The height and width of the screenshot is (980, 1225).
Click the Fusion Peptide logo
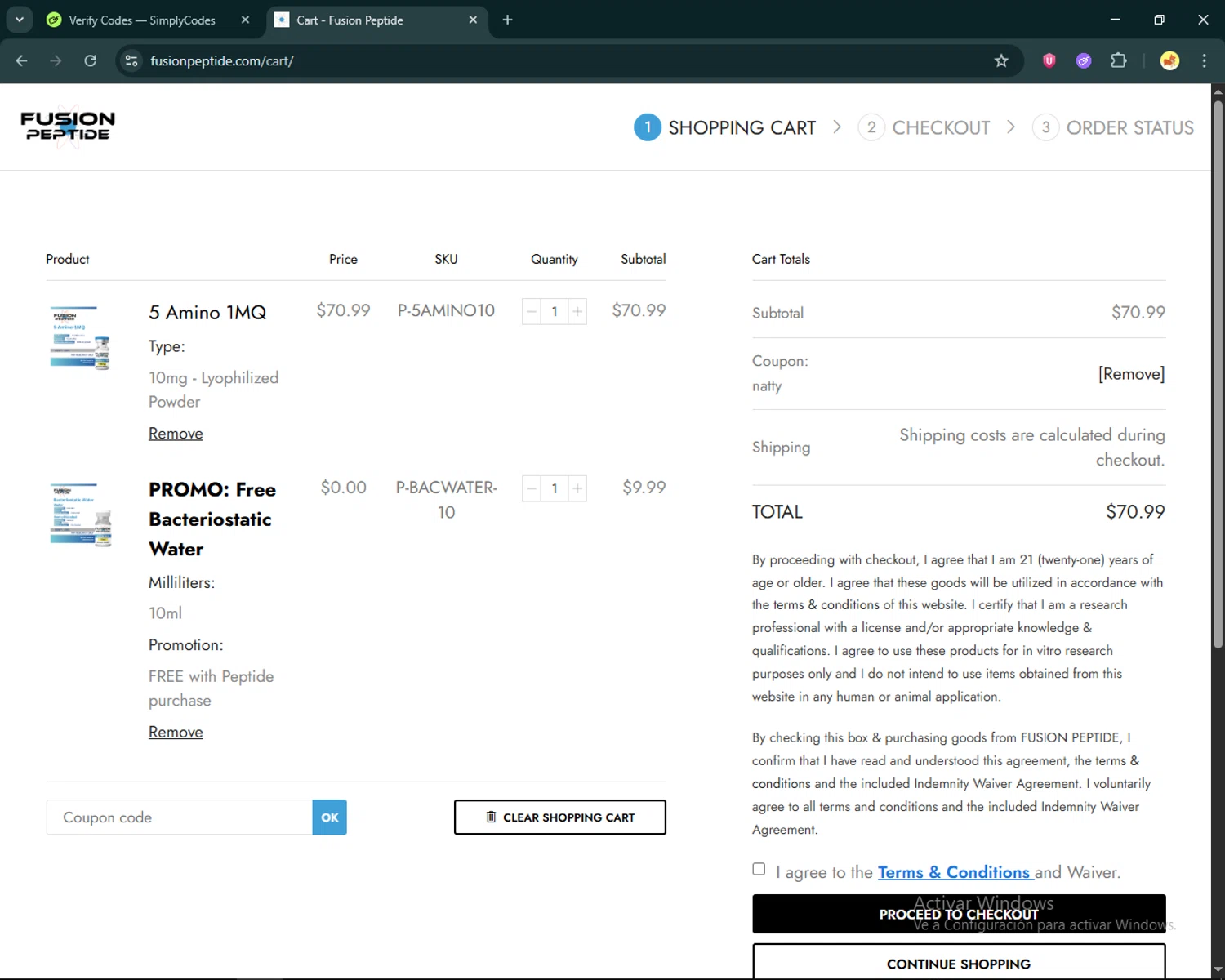[68, 126]
